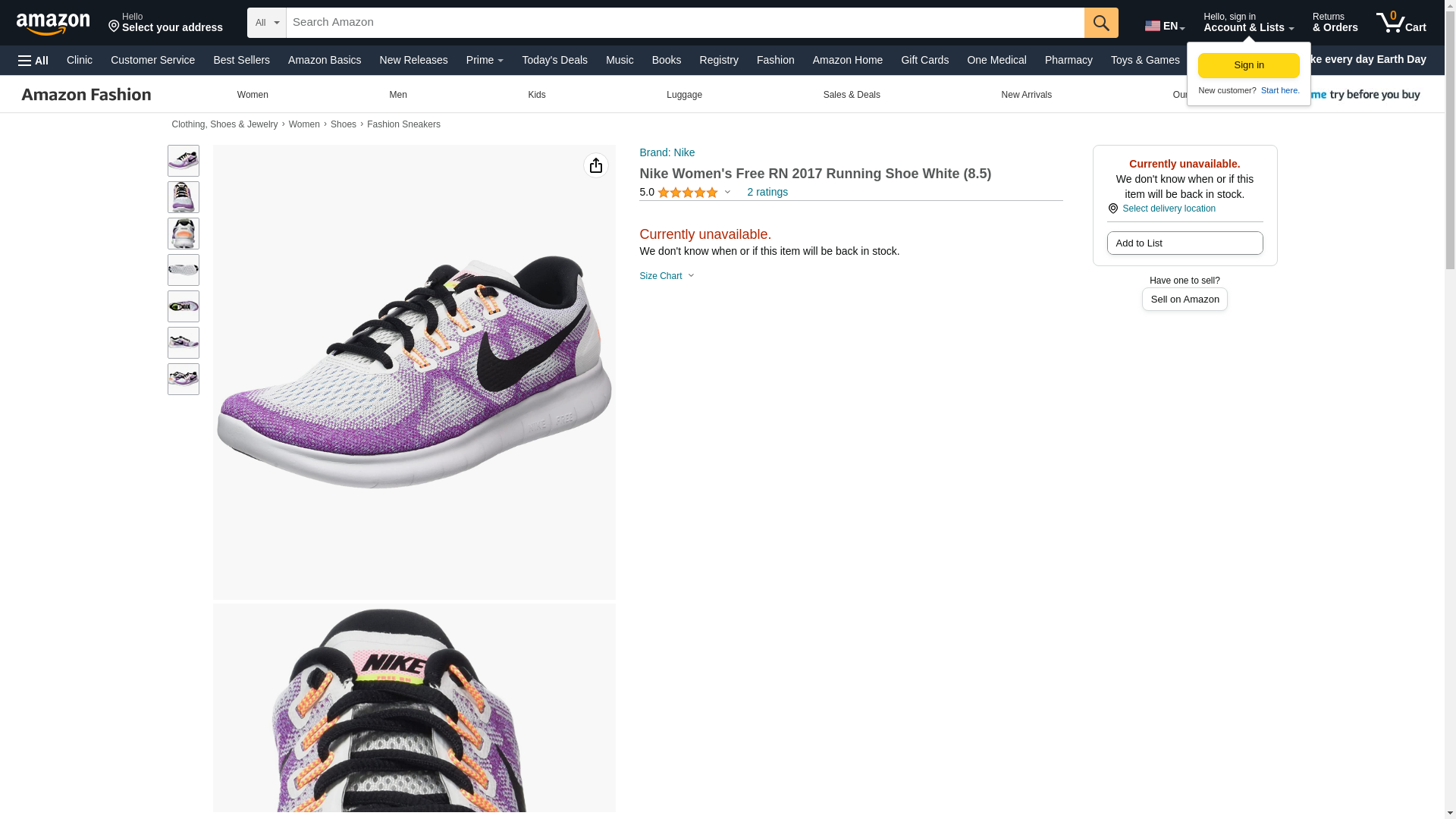Open the 2 ratings link
This screenshot has height=819, width=1456.
point(767,192)
